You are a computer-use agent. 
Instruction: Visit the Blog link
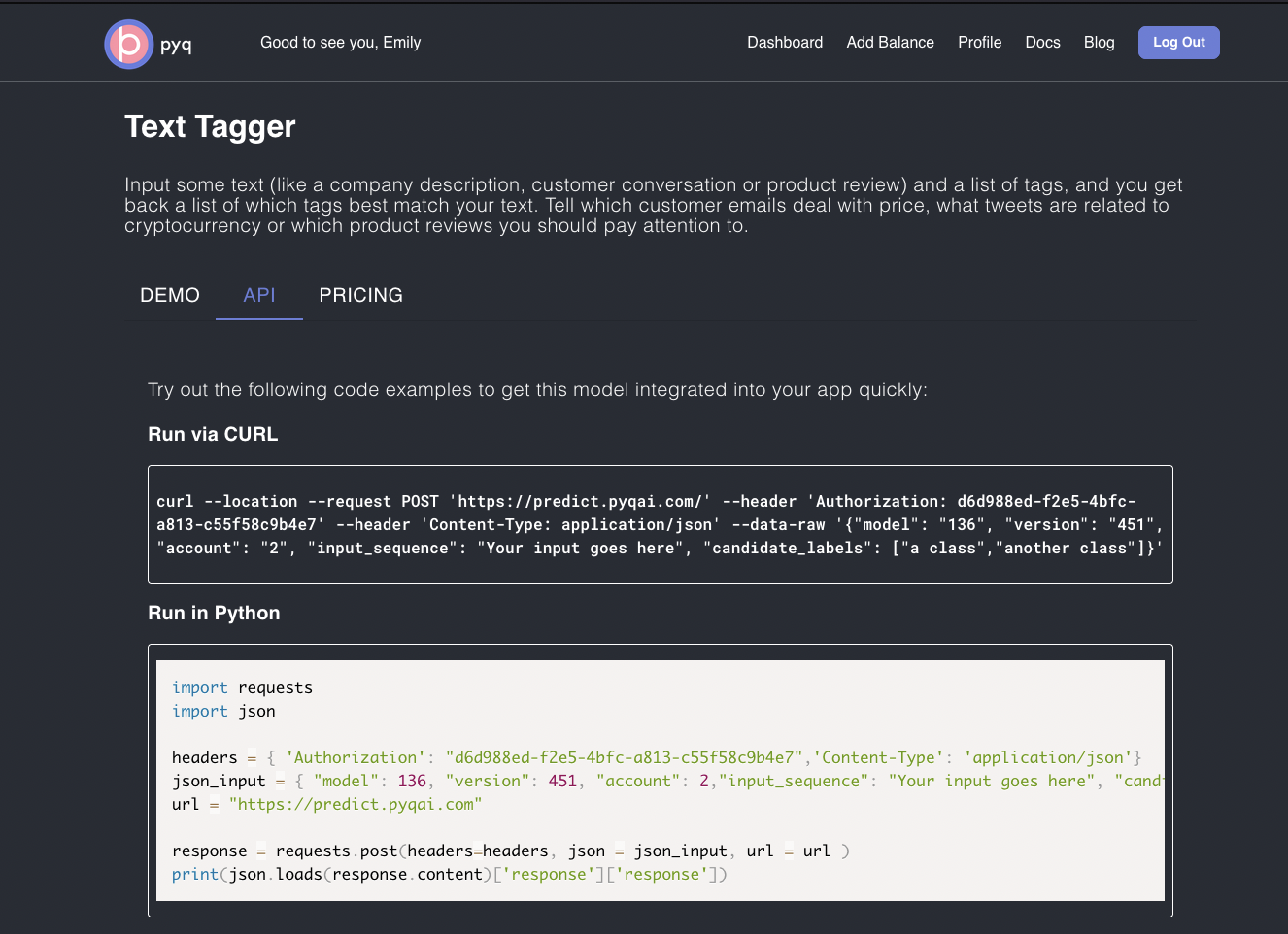1099,43
